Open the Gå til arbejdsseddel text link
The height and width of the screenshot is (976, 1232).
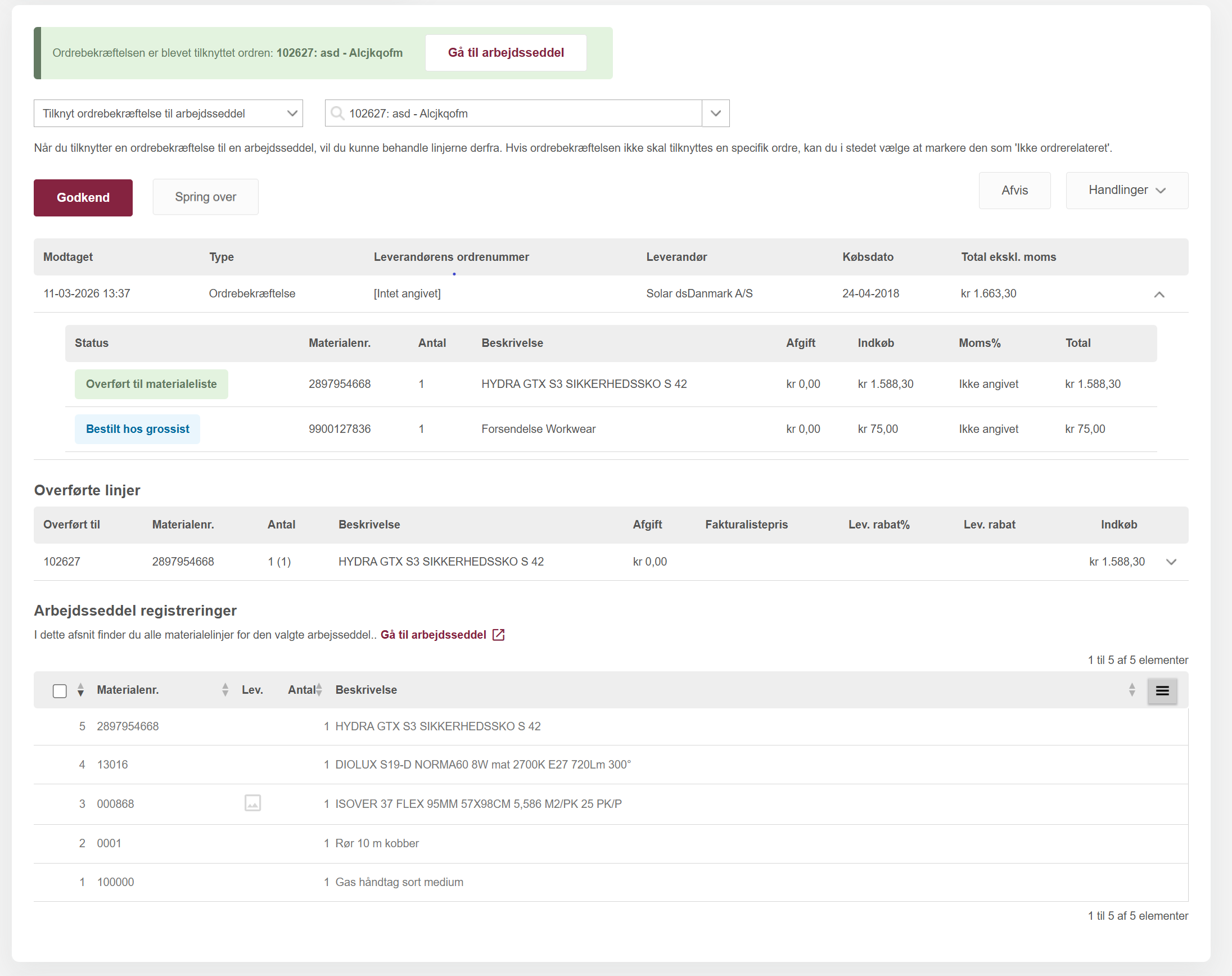pos(433,634)
